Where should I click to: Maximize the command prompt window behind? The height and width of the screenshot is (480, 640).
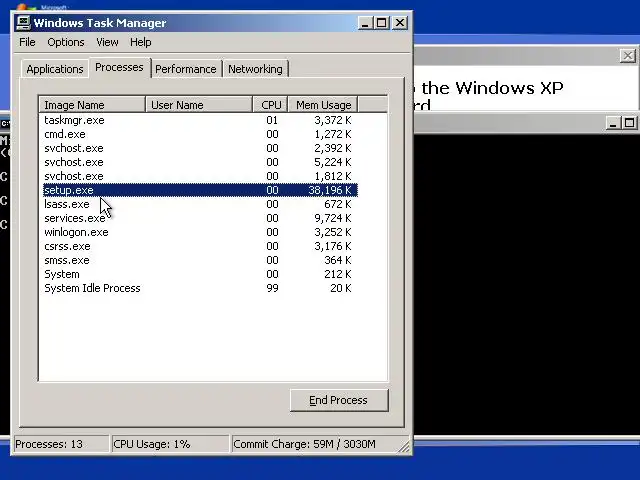pos(629,123)
